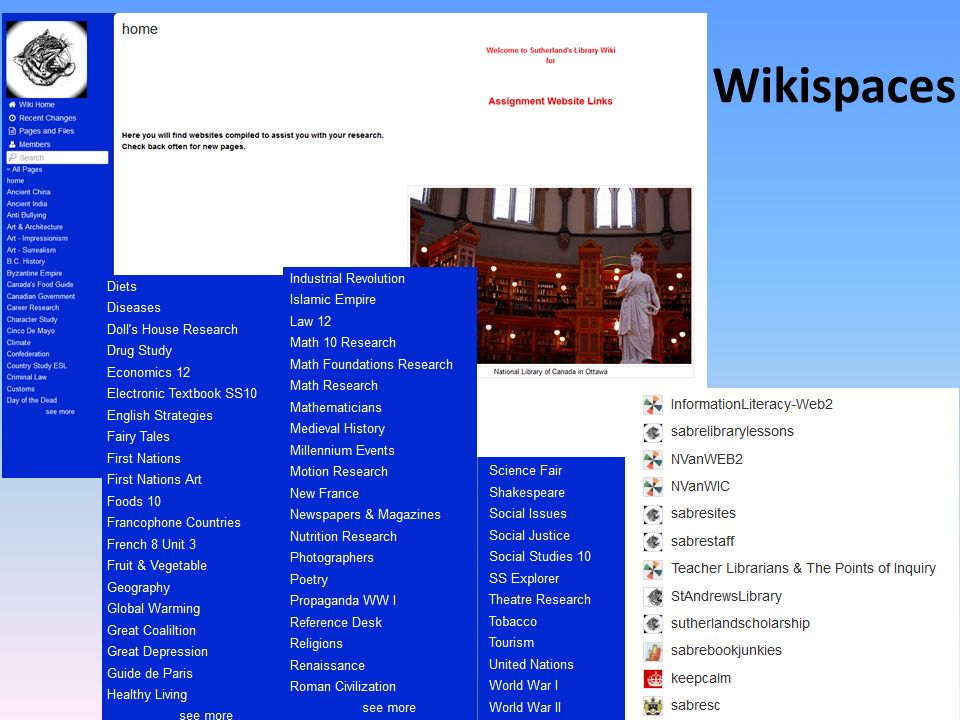
Task: Open the World War II link
Action: click(525, 708)
